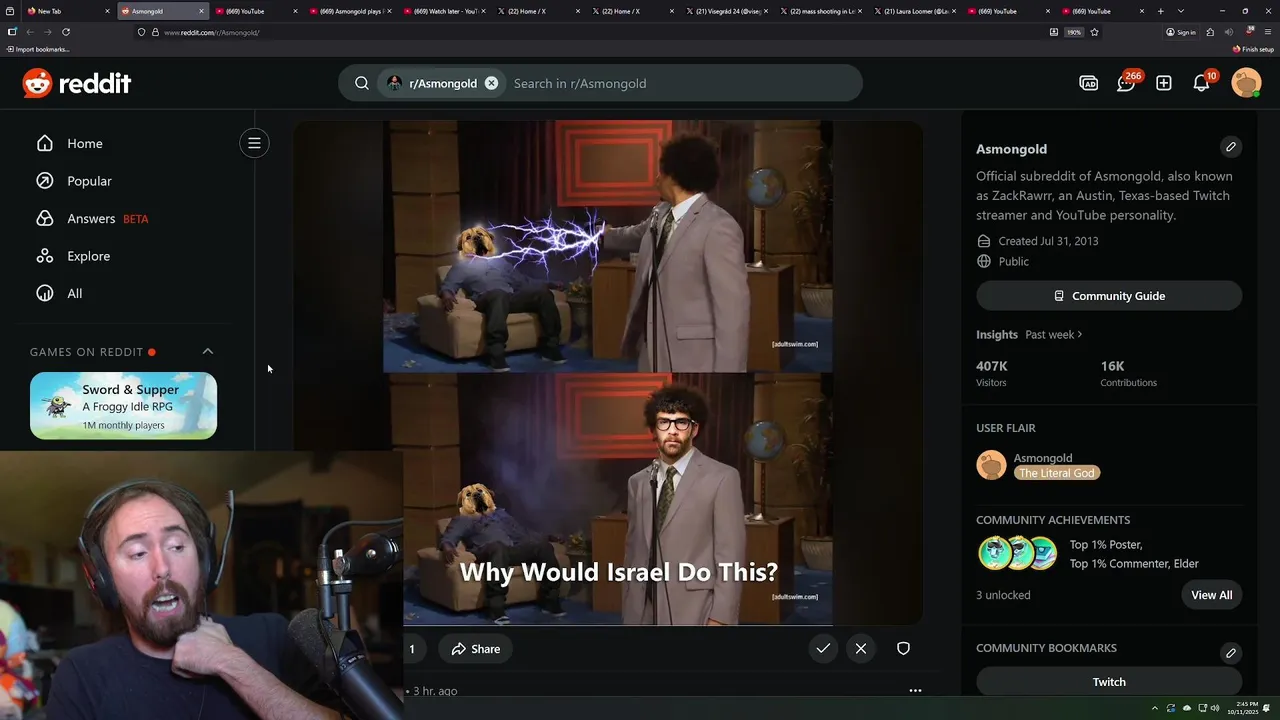Image resolution: width=1280 pixels, height=720 pixels.
Task: Open a new browser tab with plus
Action: coord(1160,11)
